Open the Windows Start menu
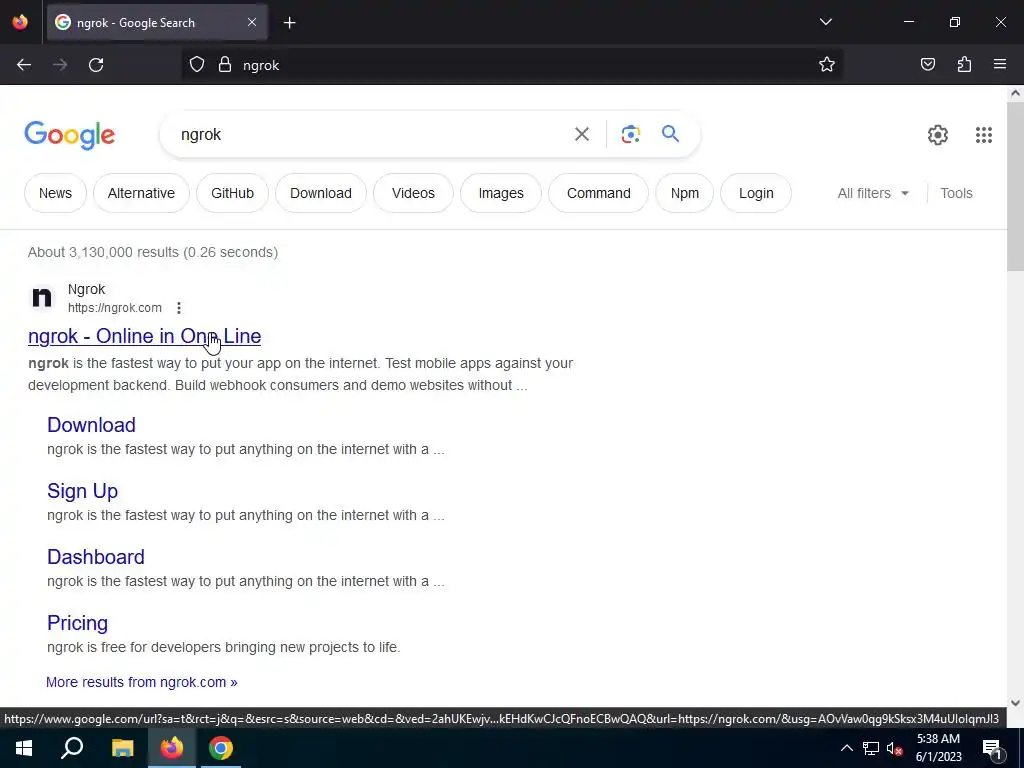Image resolution: width=1024 pixels, height=768 pixels. [24, 748]
